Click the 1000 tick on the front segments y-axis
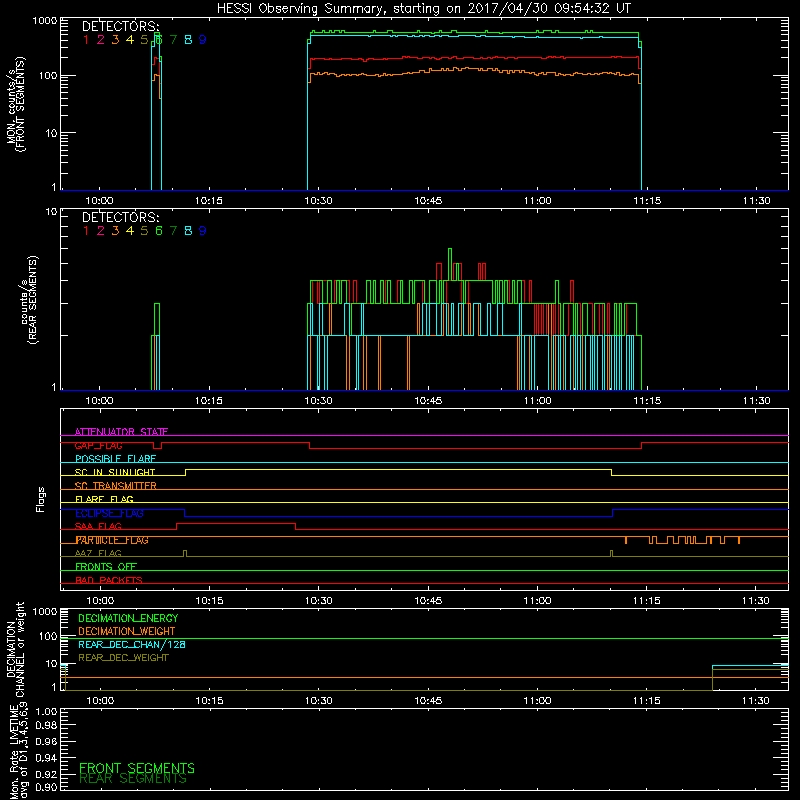Screen dimensions: 800x800 pyautogui.click(x=45, y=21)
